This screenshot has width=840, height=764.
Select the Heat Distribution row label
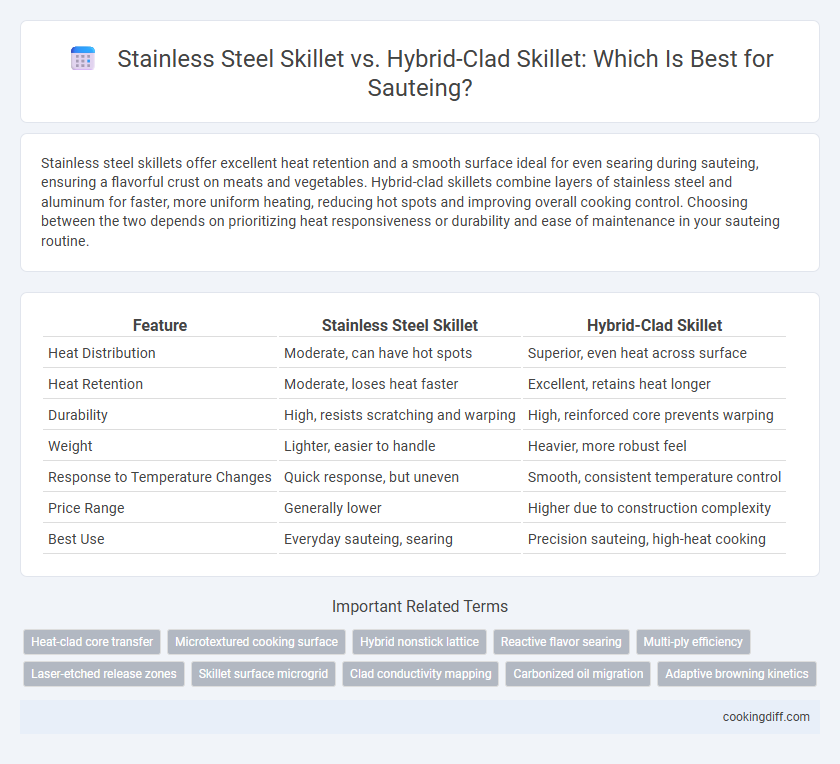[102, 353]
